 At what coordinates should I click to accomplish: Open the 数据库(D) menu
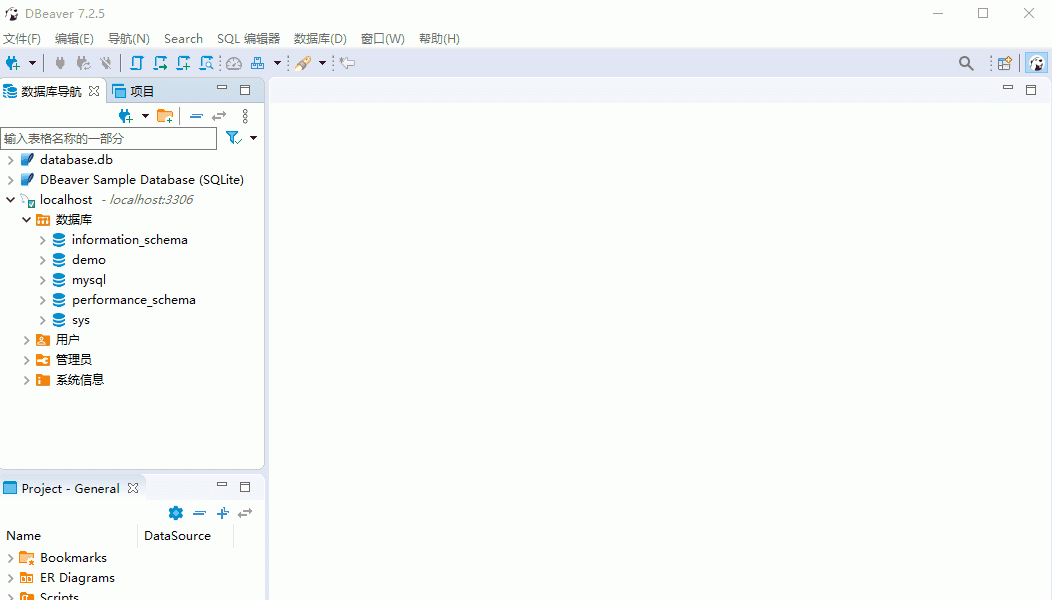click(320, 39)
